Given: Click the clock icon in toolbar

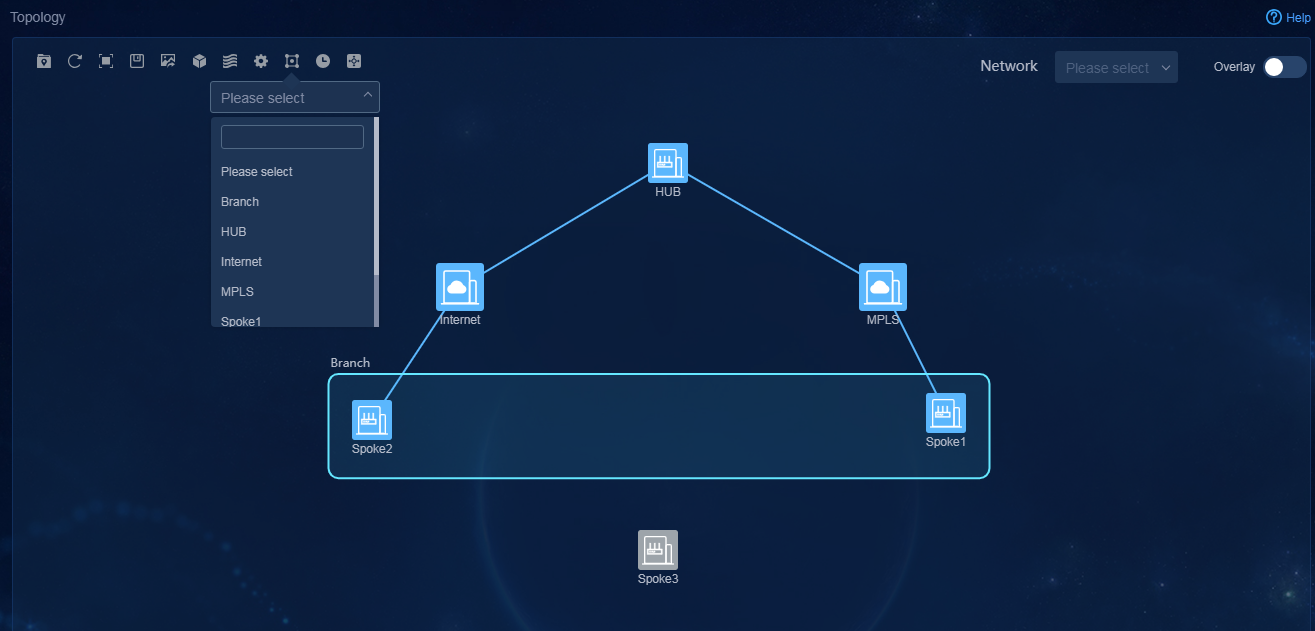Looking at the screenshot, I should coord(323,61).
